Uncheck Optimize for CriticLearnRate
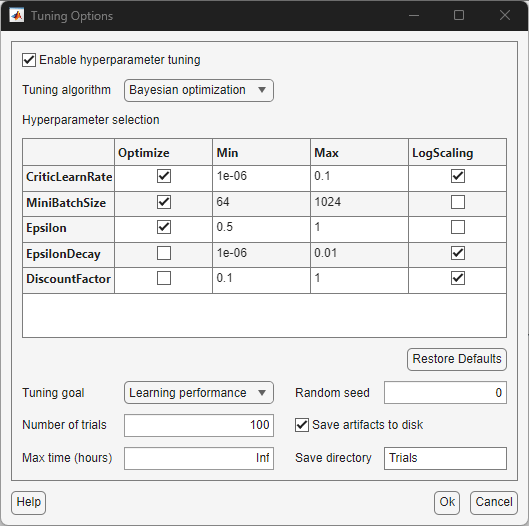 click(164, 176)
